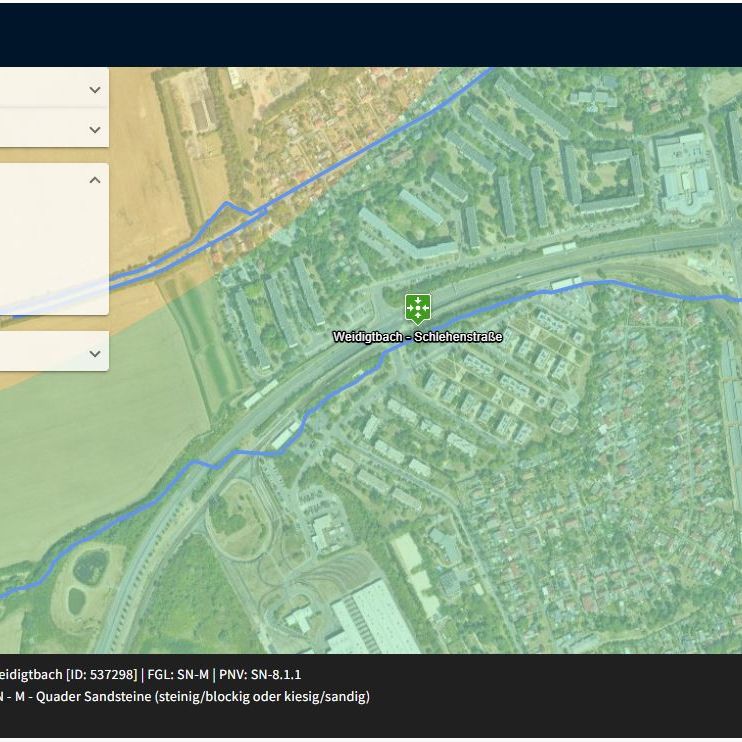Expand the second collapsed sidebar panel
Viewport: 742px width, 742px height.
tap(95, 129)
